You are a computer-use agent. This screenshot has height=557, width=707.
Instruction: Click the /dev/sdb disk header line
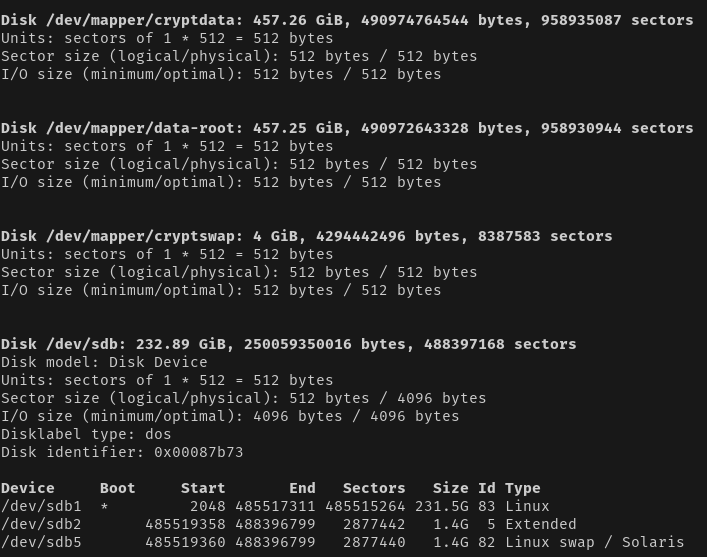[289, 345]
